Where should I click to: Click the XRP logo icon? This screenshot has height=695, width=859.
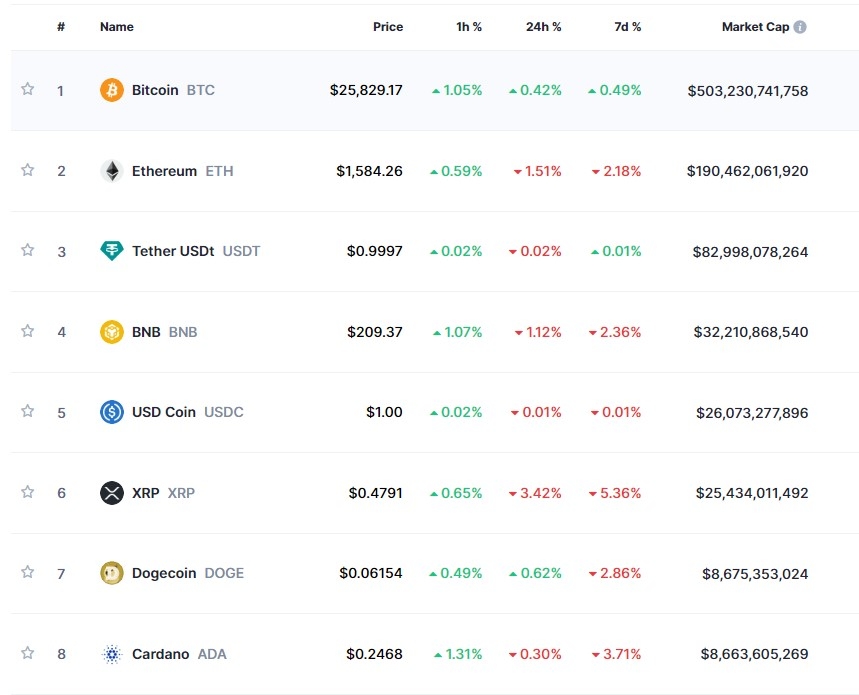[x=112, y=493]
